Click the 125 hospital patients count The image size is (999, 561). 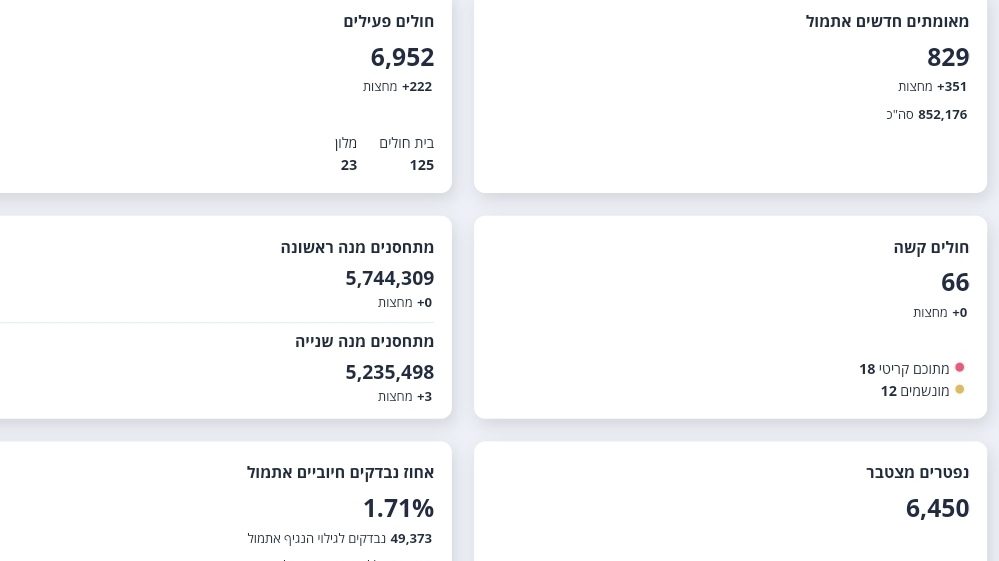421,165
